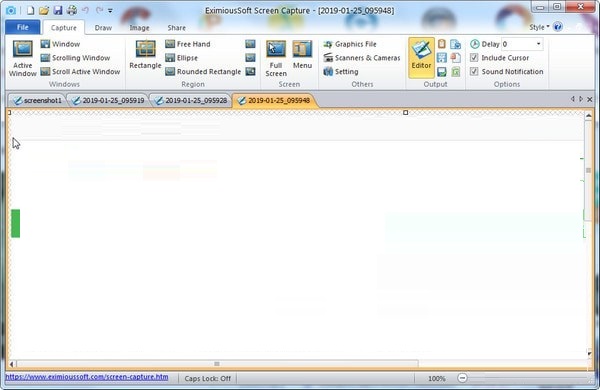Select the Excel output icon
Screen dimensions: 600x390
point(455,72)
